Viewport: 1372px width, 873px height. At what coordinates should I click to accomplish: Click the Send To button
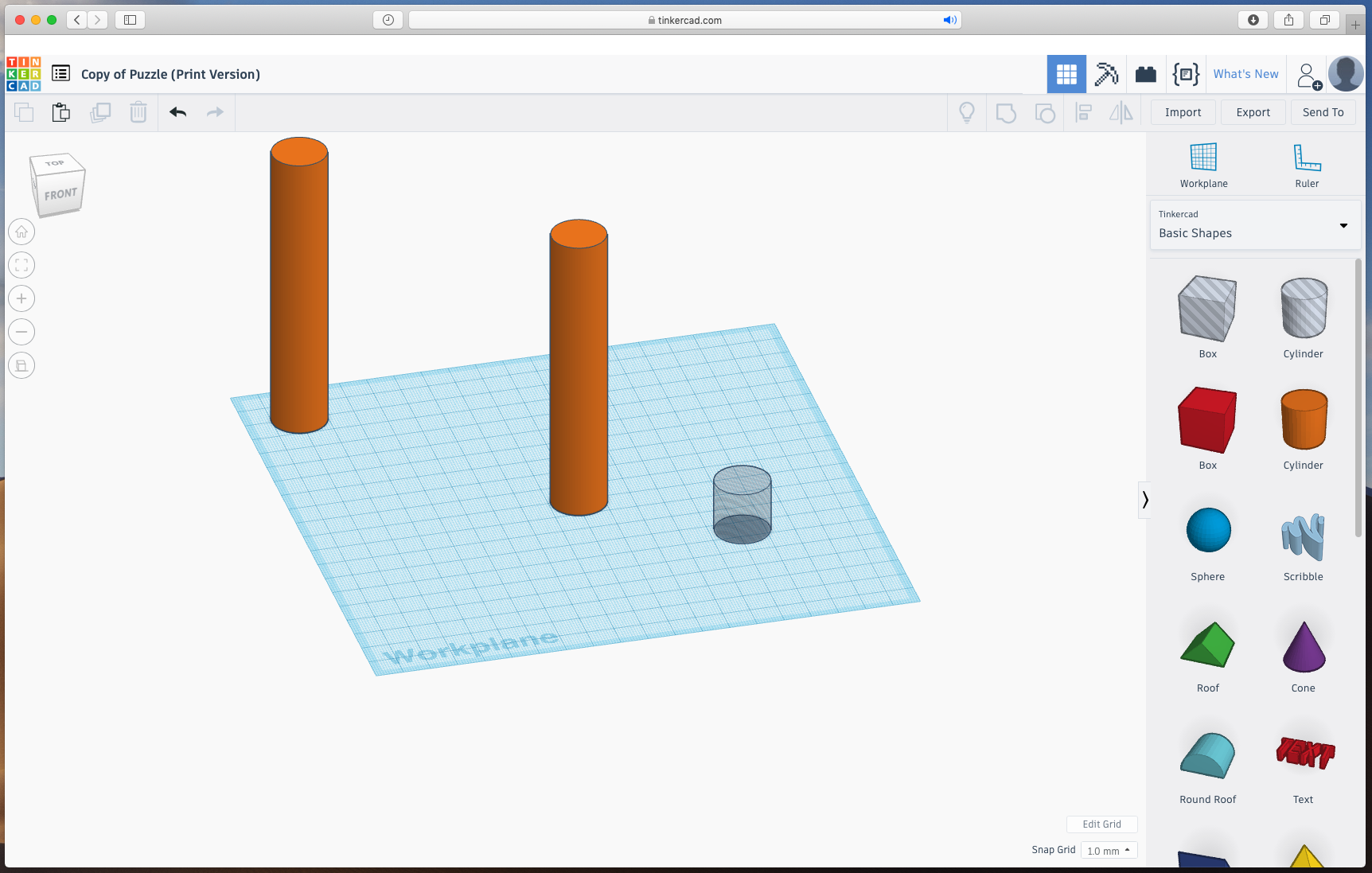pyautogui.click(x=1323, y=112)
